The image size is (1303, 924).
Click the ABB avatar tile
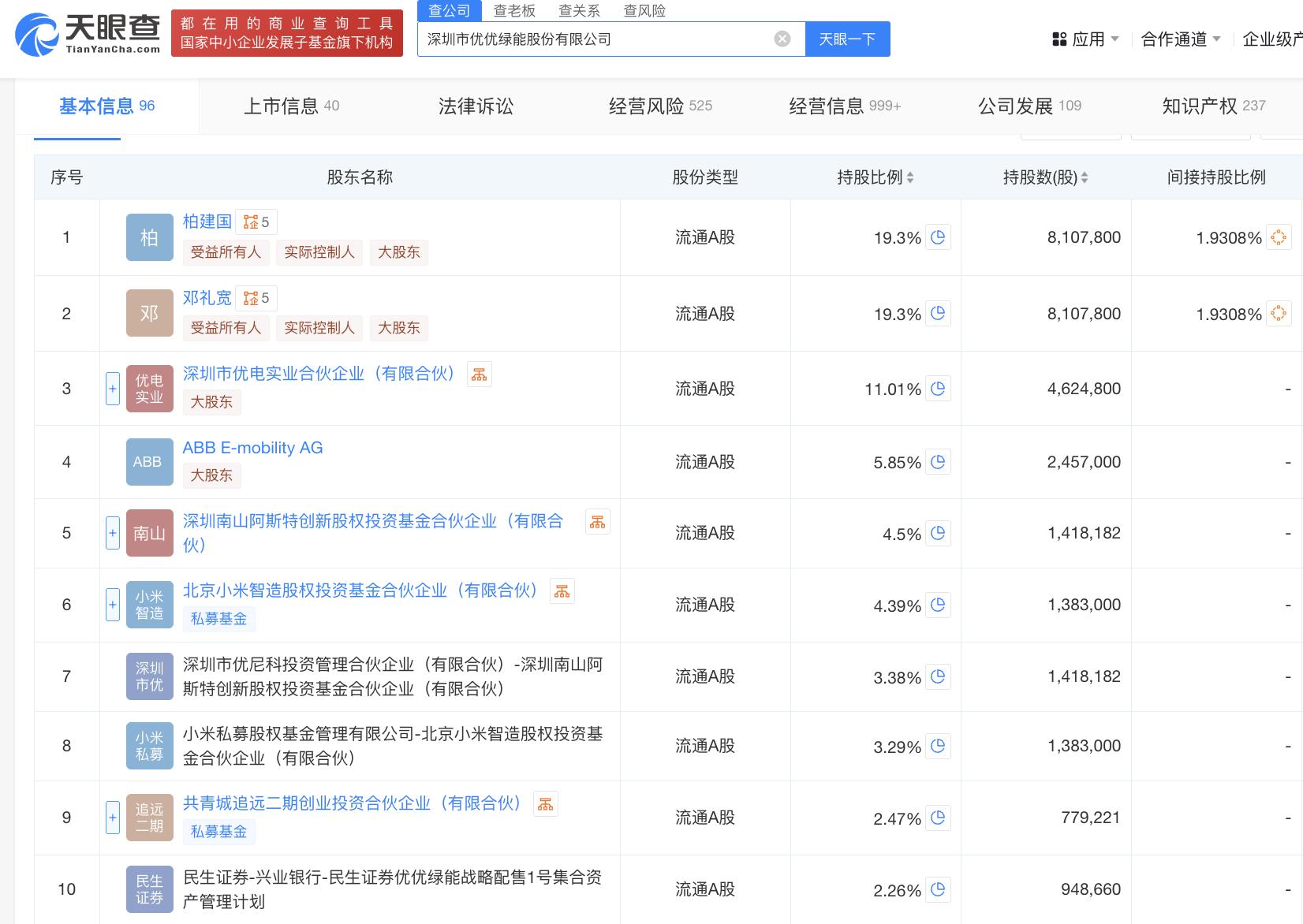[x=150, y=462]
